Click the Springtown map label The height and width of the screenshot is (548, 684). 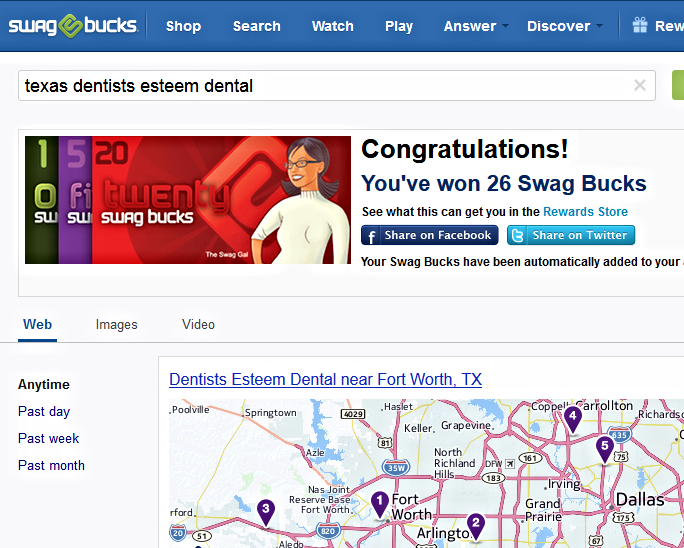[x=271, y=413]
